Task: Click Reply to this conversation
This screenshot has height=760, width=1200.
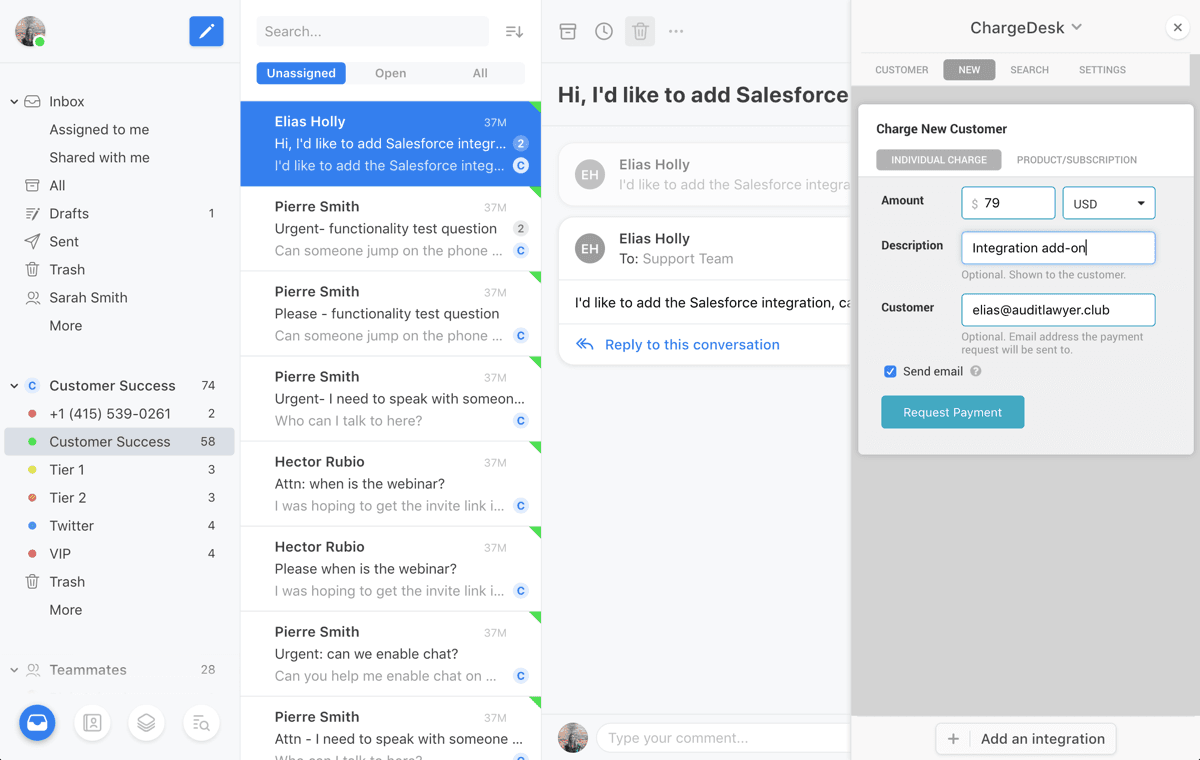Action: pos(690,344)
